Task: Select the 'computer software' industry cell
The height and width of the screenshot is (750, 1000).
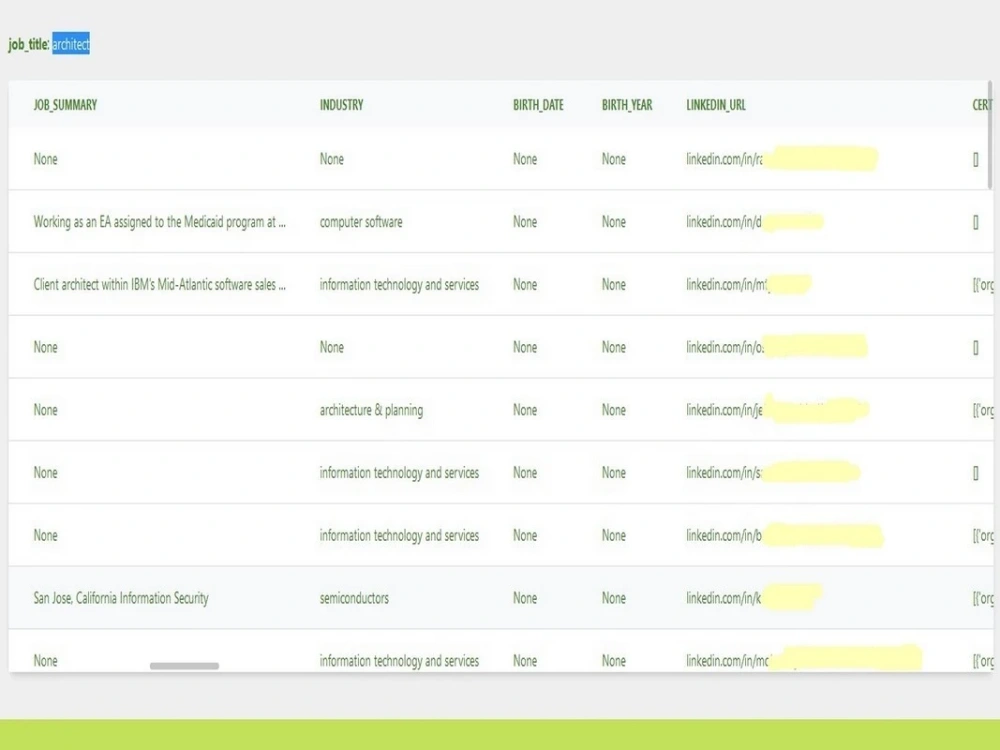Action: coord(361,222)
